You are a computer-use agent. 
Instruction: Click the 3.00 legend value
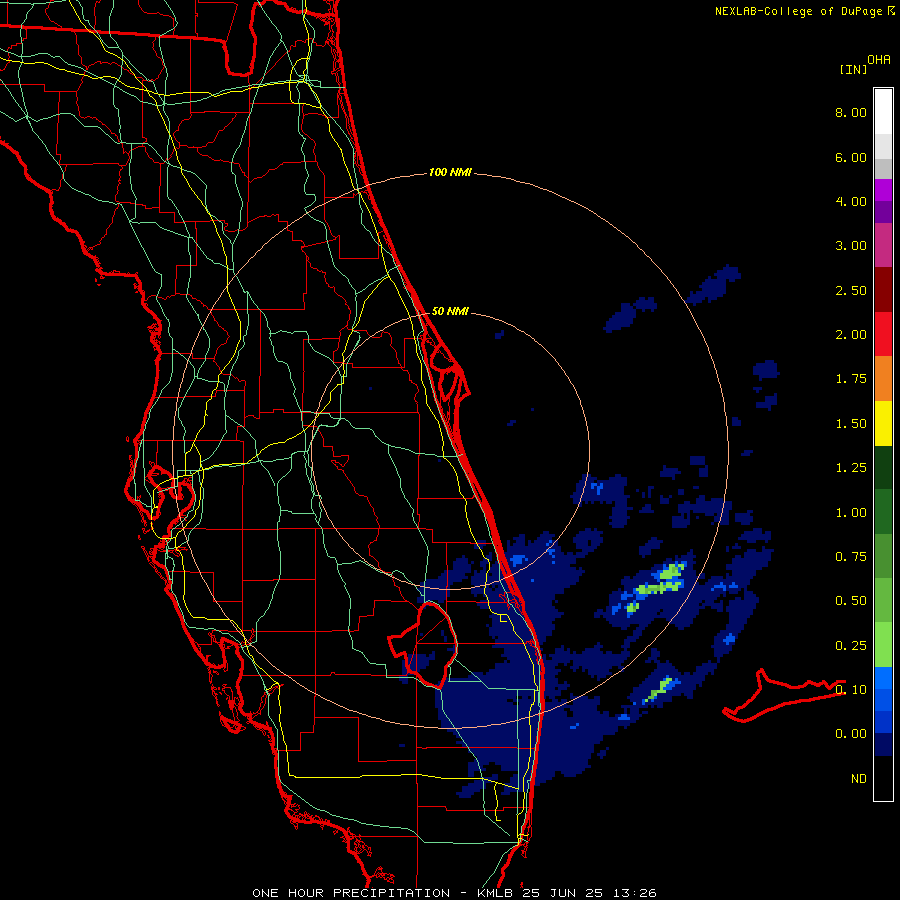(851, 246)
